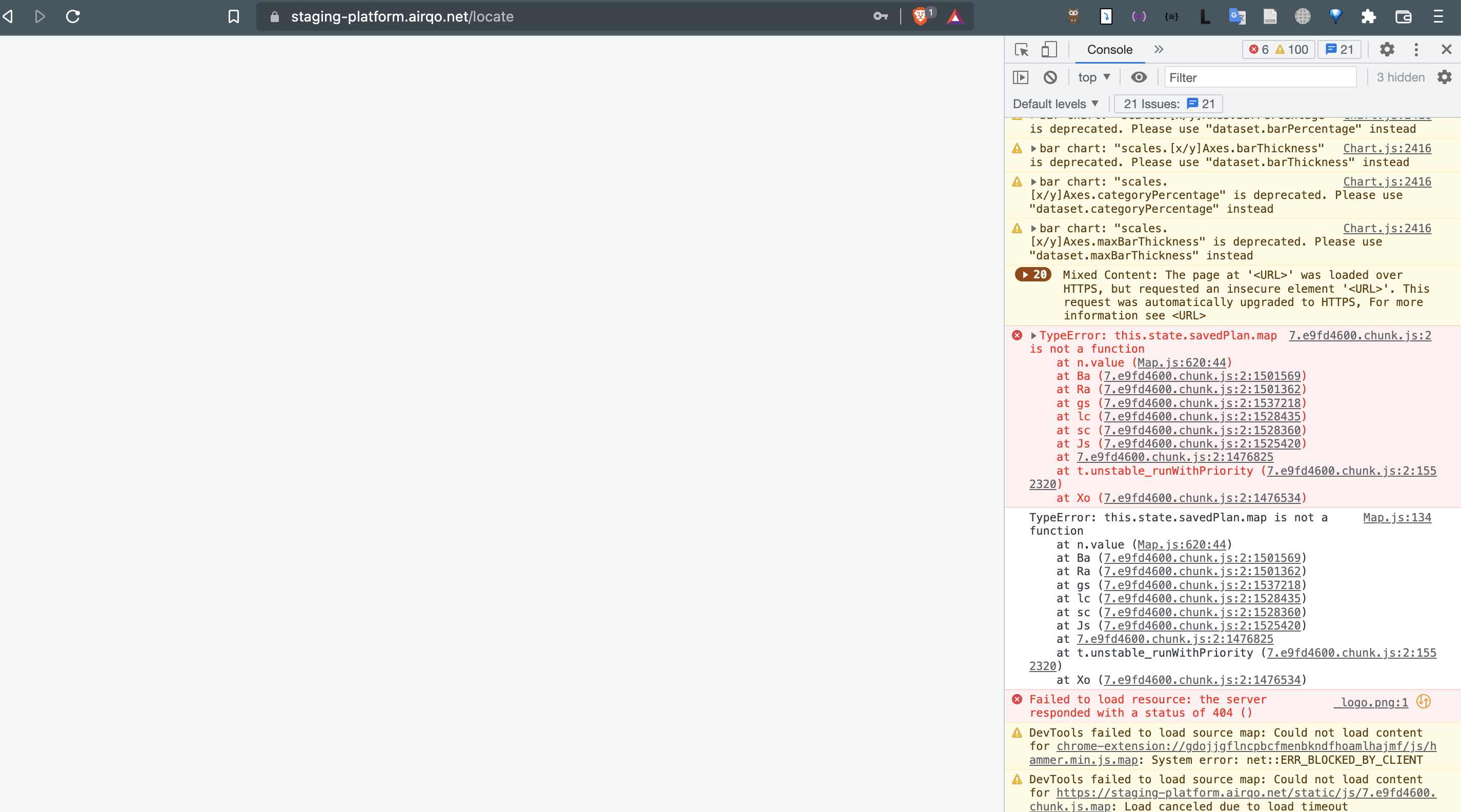Open the Google Translate extension icon

1237,16
